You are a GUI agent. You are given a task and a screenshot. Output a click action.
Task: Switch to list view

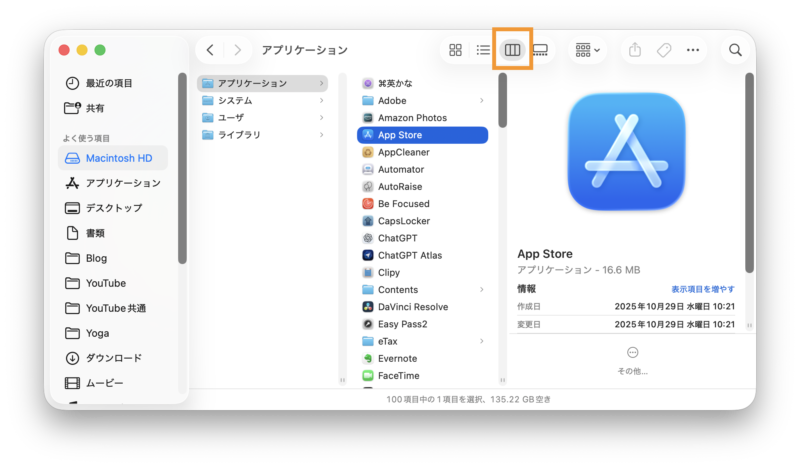(x=483, y=50)
